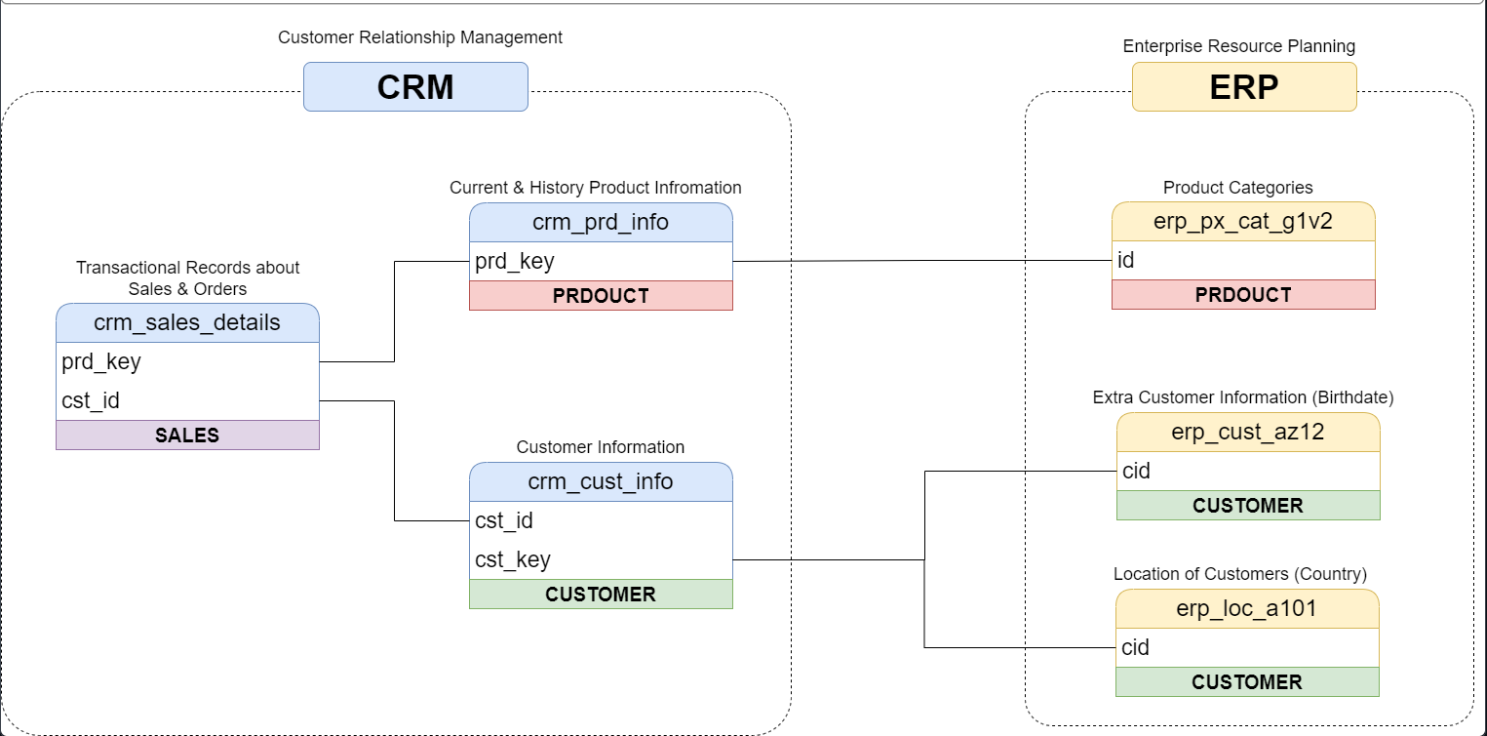This screenshot has width=1487, height=736.
Task: Select the ERP header box
Action: pyautogui.click(x=1244, y=87)
